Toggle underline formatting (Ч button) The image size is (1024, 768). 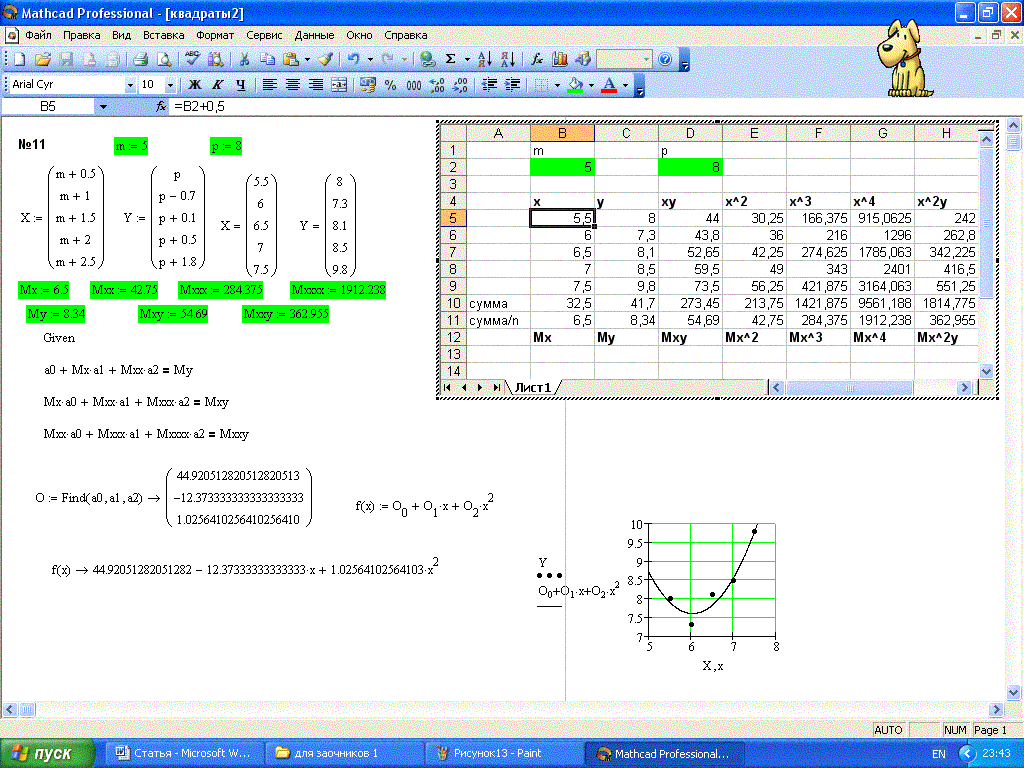241,85
